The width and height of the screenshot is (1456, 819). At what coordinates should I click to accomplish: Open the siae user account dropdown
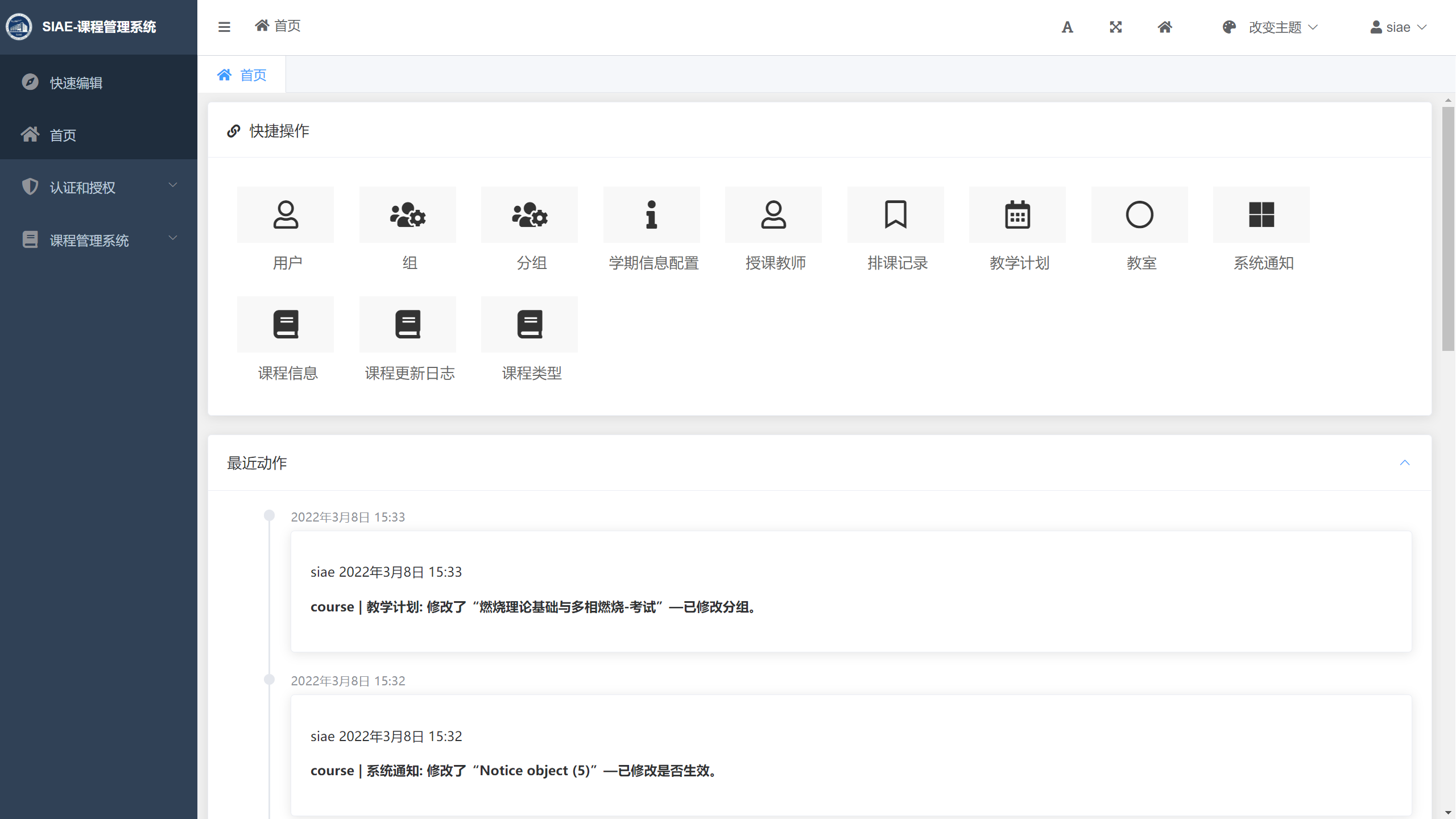click(x=1399, y=27)
